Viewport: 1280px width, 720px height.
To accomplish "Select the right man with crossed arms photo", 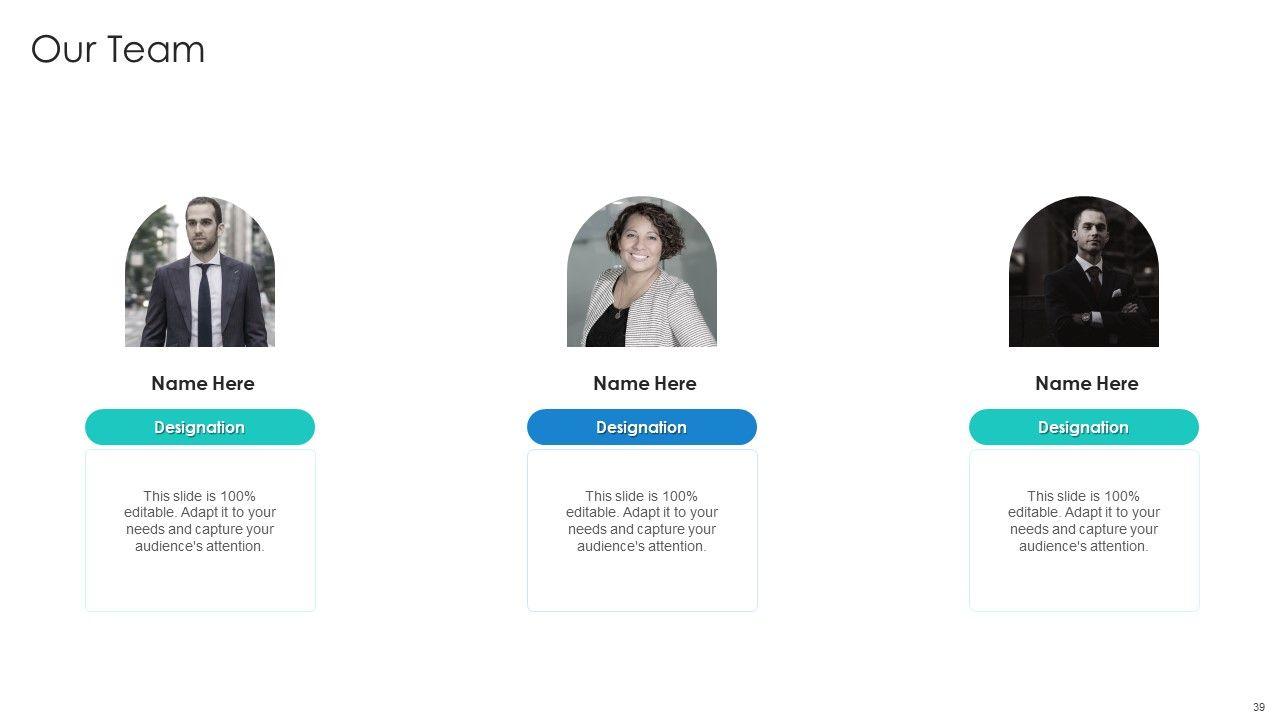I will point(1084,272).
